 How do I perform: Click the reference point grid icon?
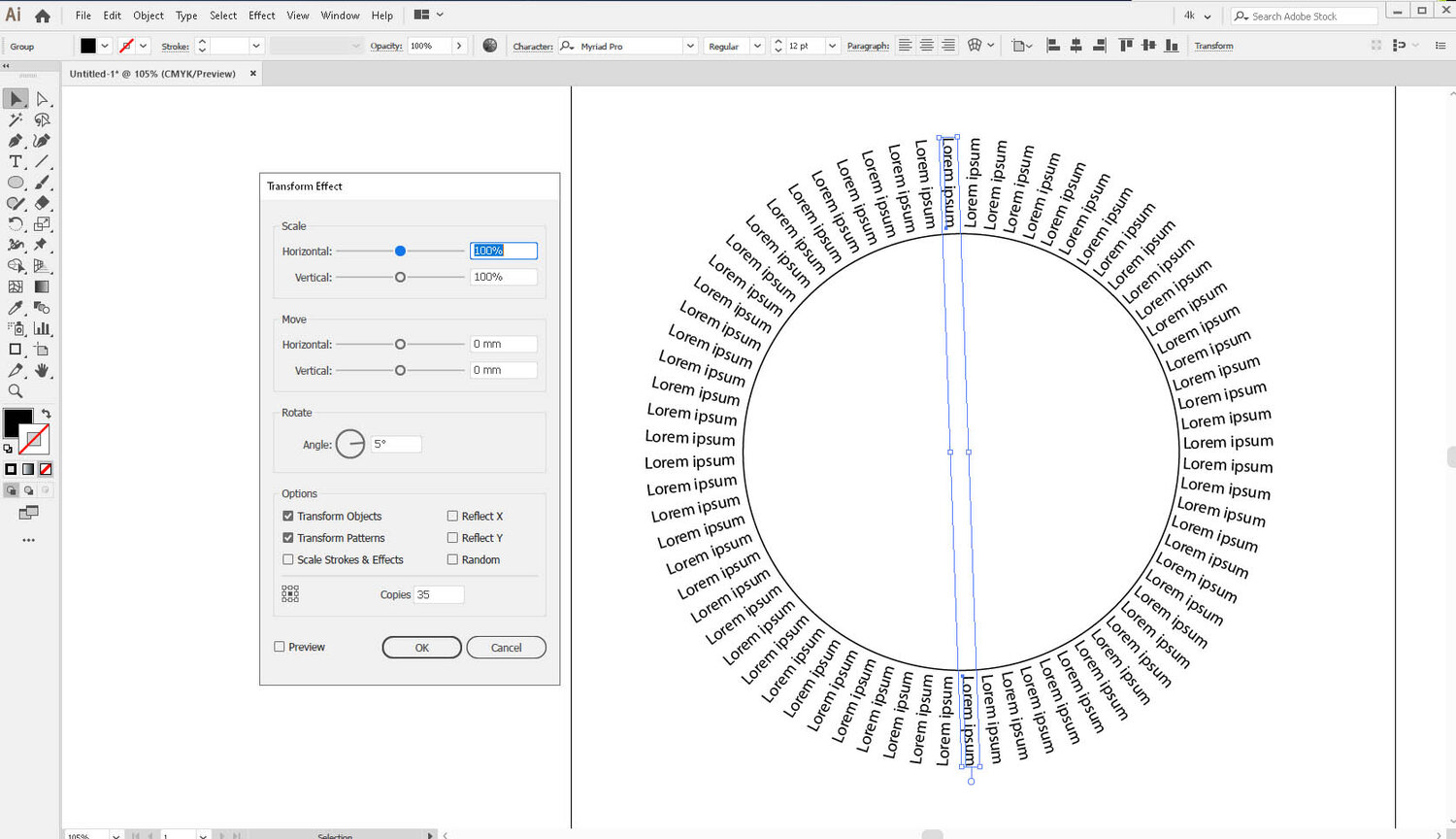click(290, 594)
